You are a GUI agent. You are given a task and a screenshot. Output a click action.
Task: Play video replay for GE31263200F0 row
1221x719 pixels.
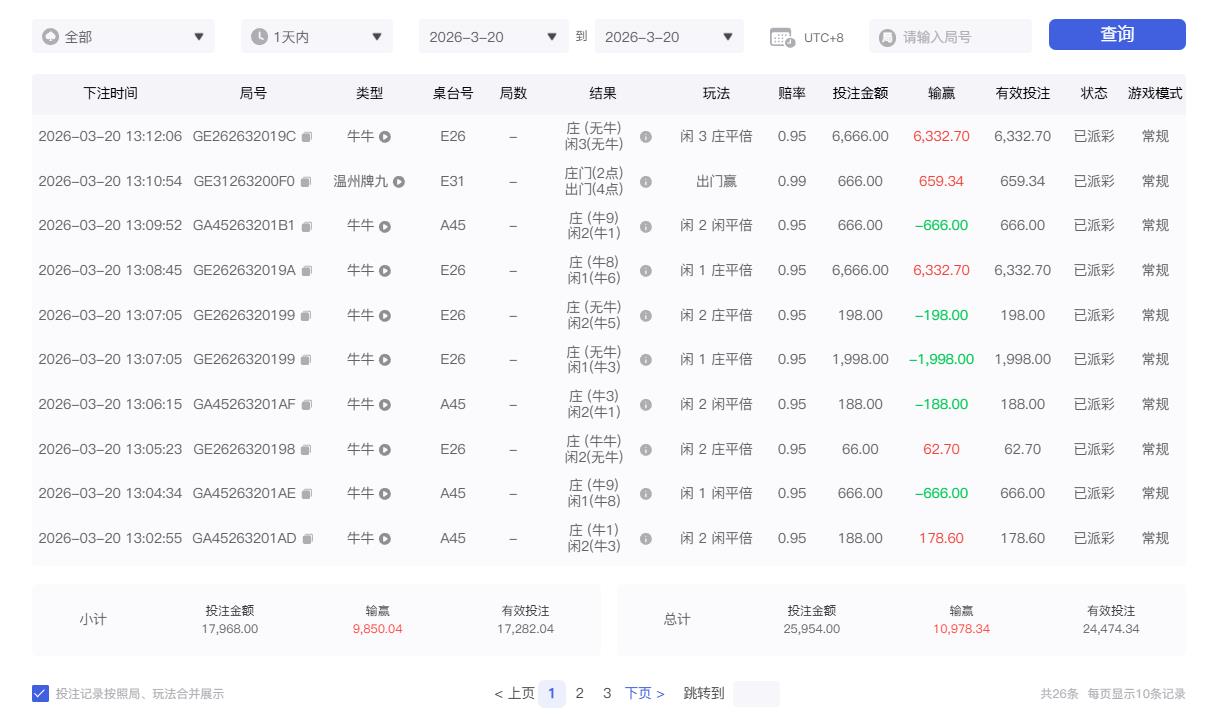click(399, 182)
